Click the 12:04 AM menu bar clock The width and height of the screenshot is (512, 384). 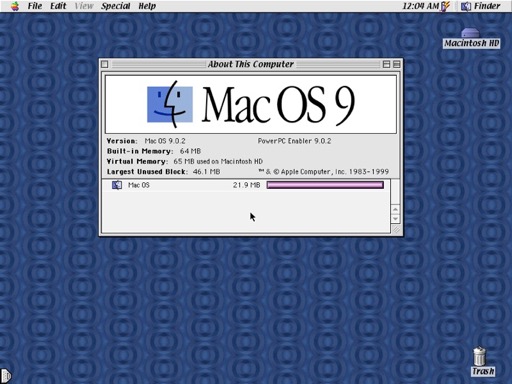coord(421,6)
